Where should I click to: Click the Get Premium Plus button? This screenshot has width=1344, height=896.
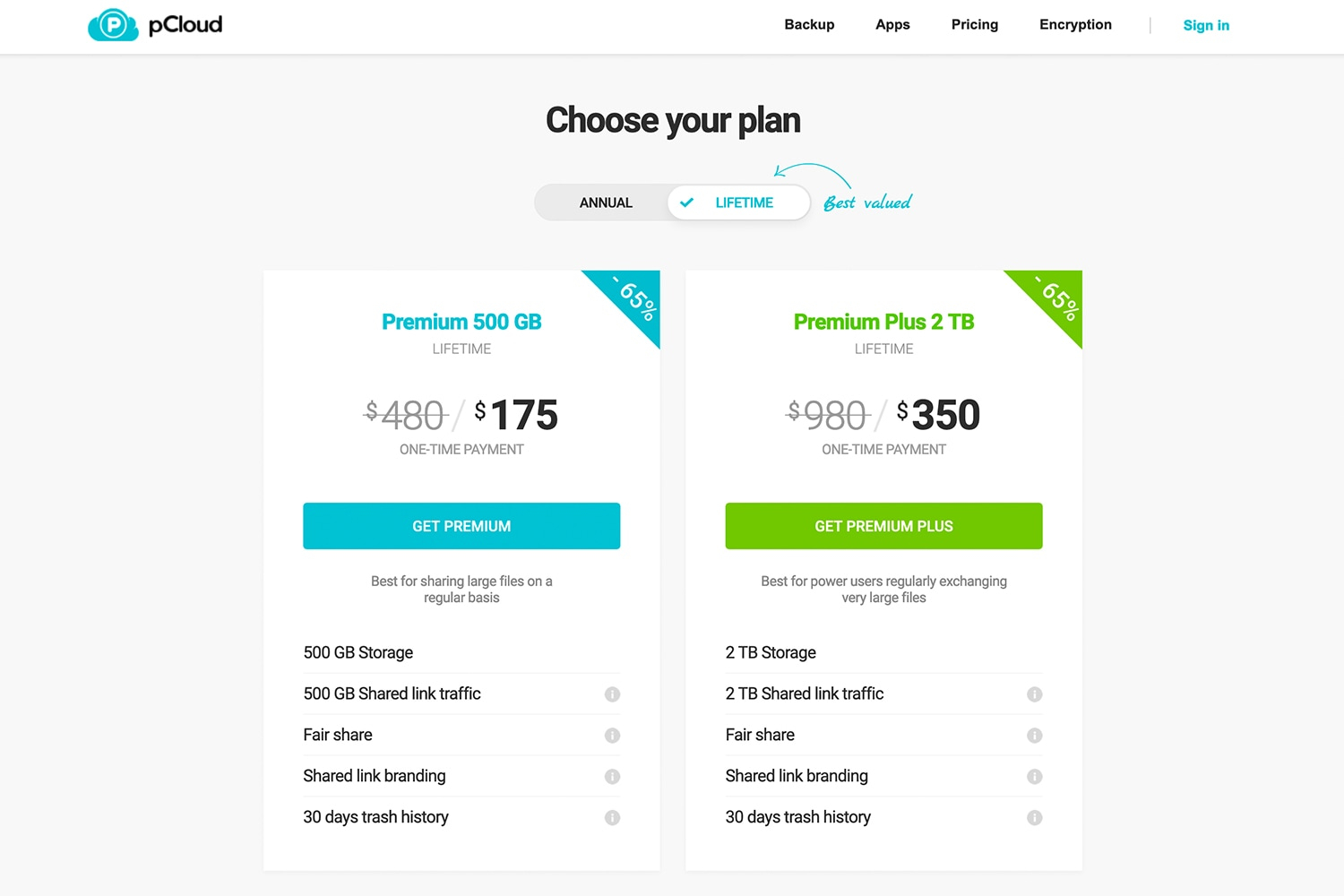coord(883,526)
